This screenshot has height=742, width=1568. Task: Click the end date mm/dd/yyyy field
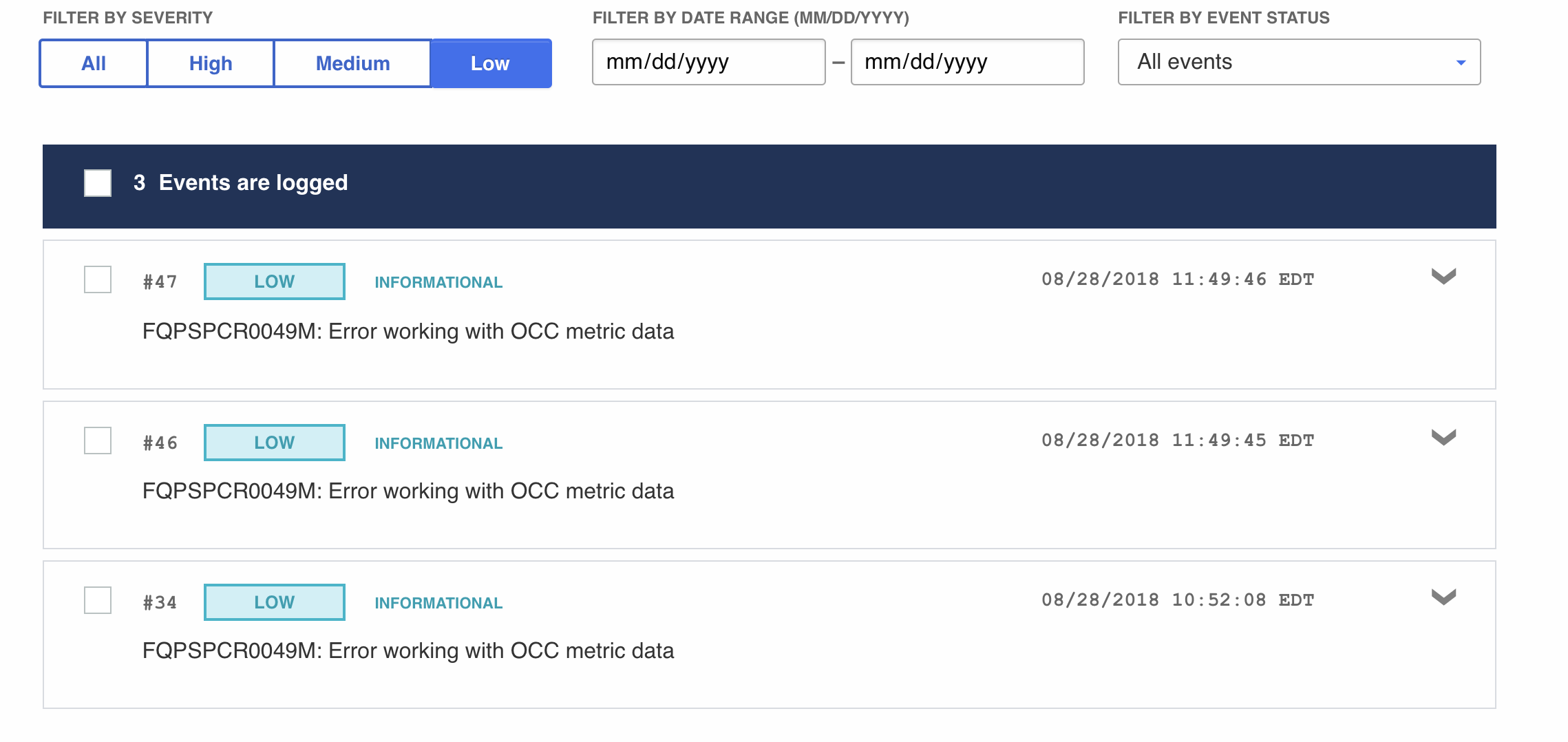966,63
